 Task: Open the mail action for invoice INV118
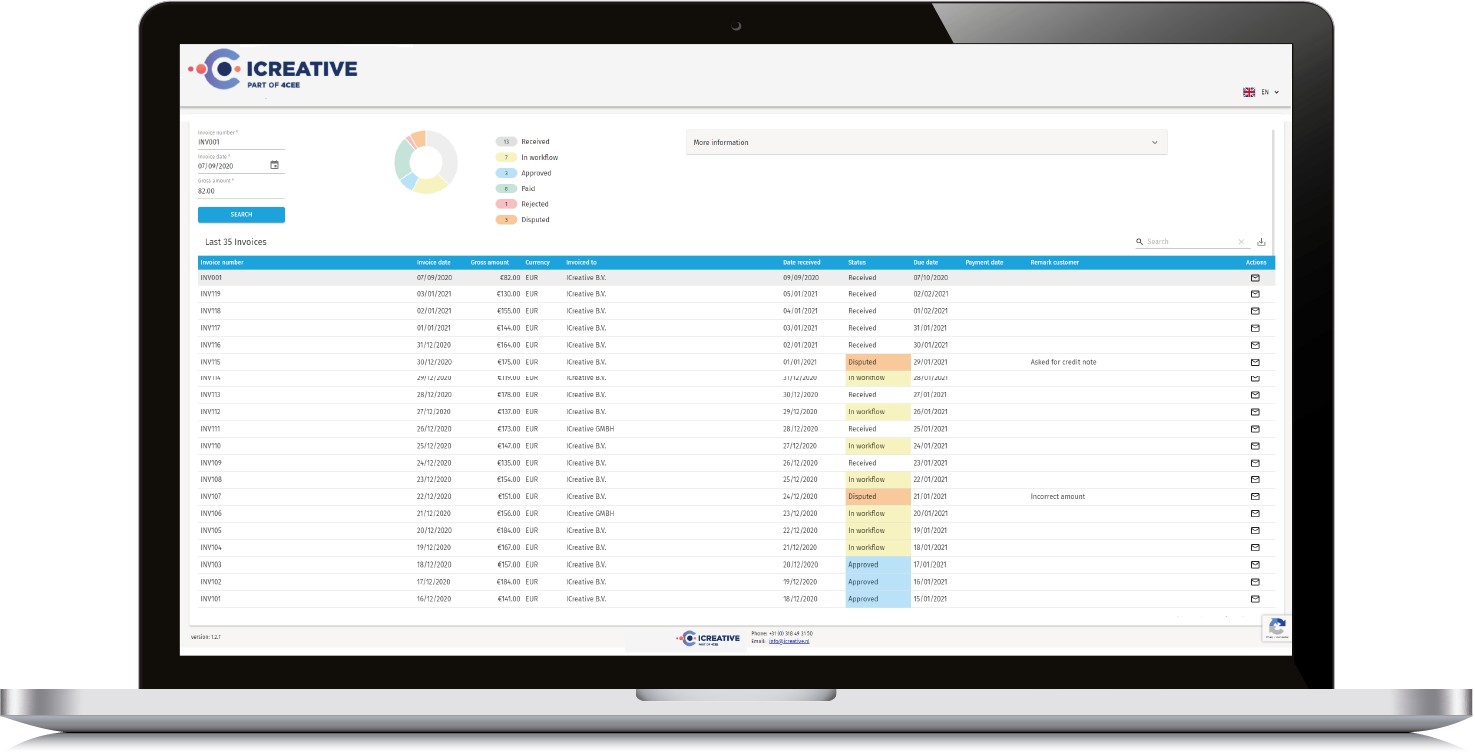[1255, 311]
